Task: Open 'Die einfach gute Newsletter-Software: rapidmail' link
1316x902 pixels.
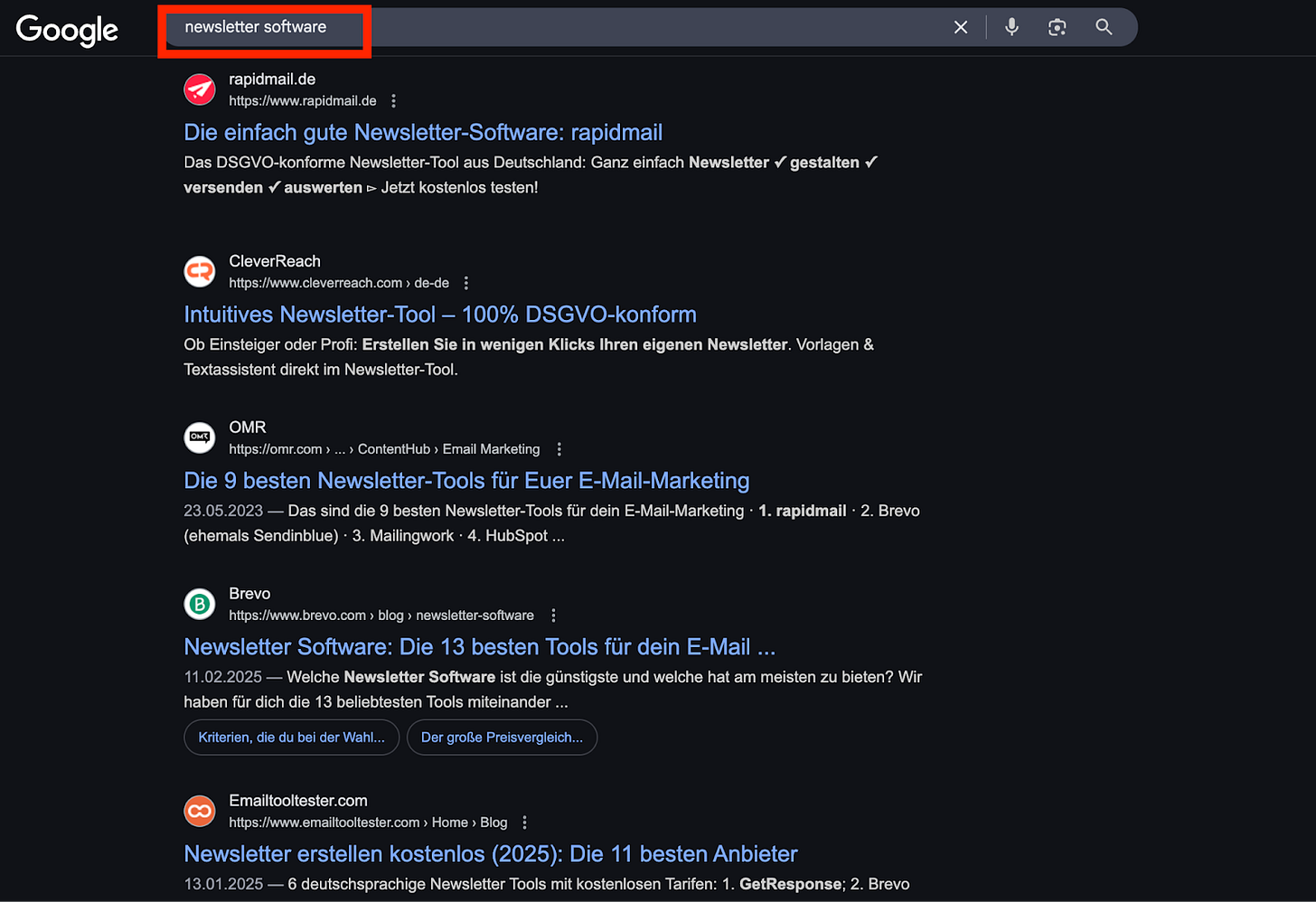Action: [x=423, y=133]
